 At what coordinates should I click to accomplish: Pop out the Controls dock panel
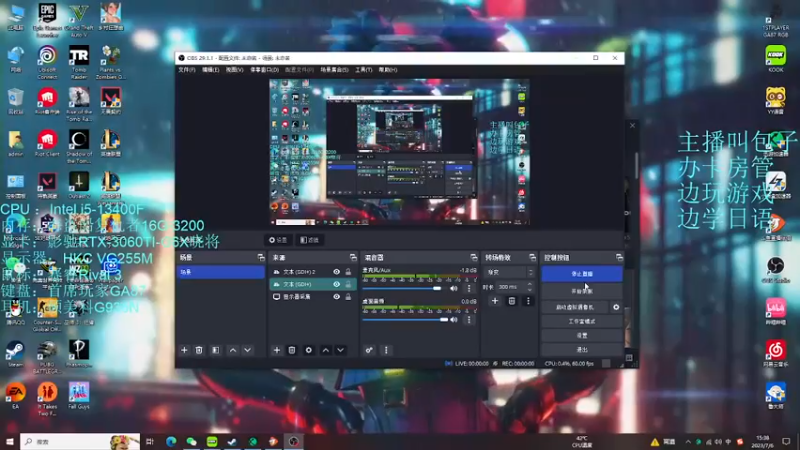coord(619,257)
